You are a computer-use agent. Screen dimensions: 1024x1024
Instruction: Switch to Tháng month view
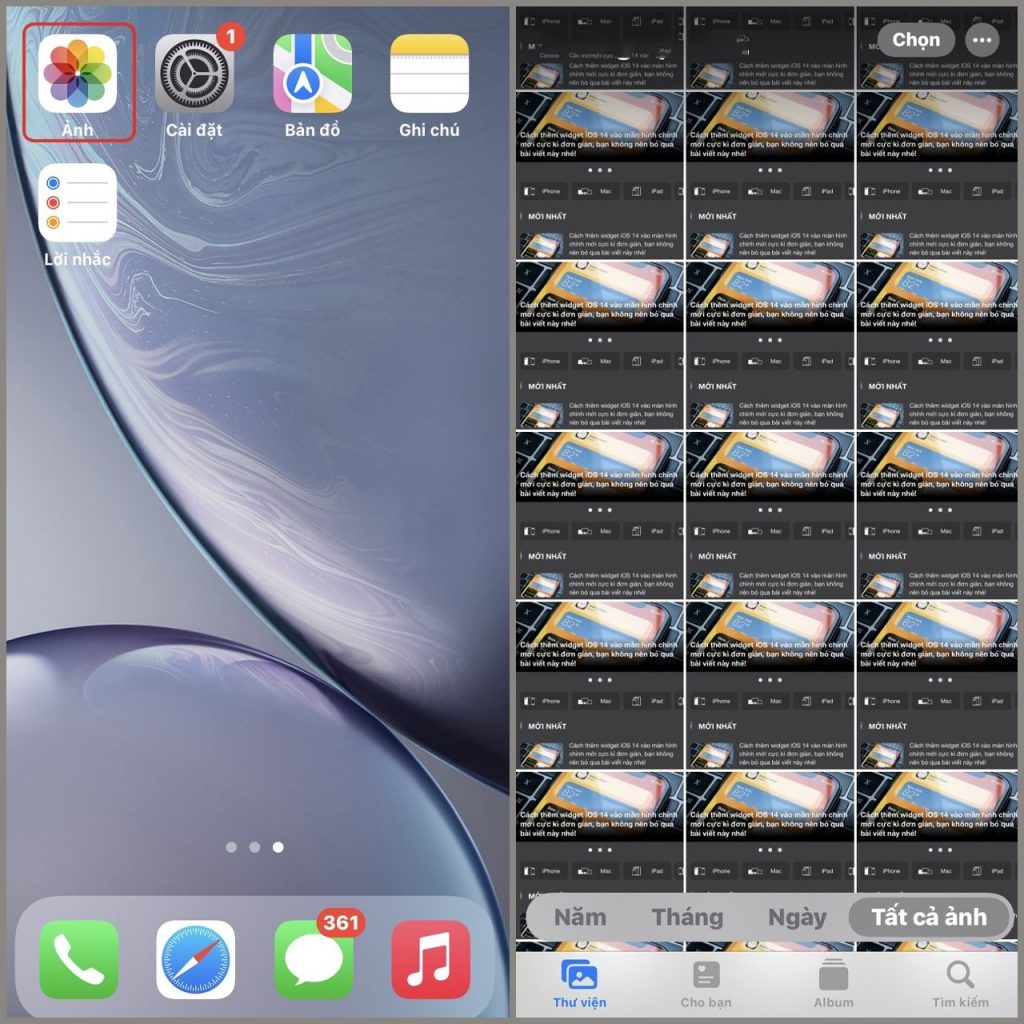687,917
